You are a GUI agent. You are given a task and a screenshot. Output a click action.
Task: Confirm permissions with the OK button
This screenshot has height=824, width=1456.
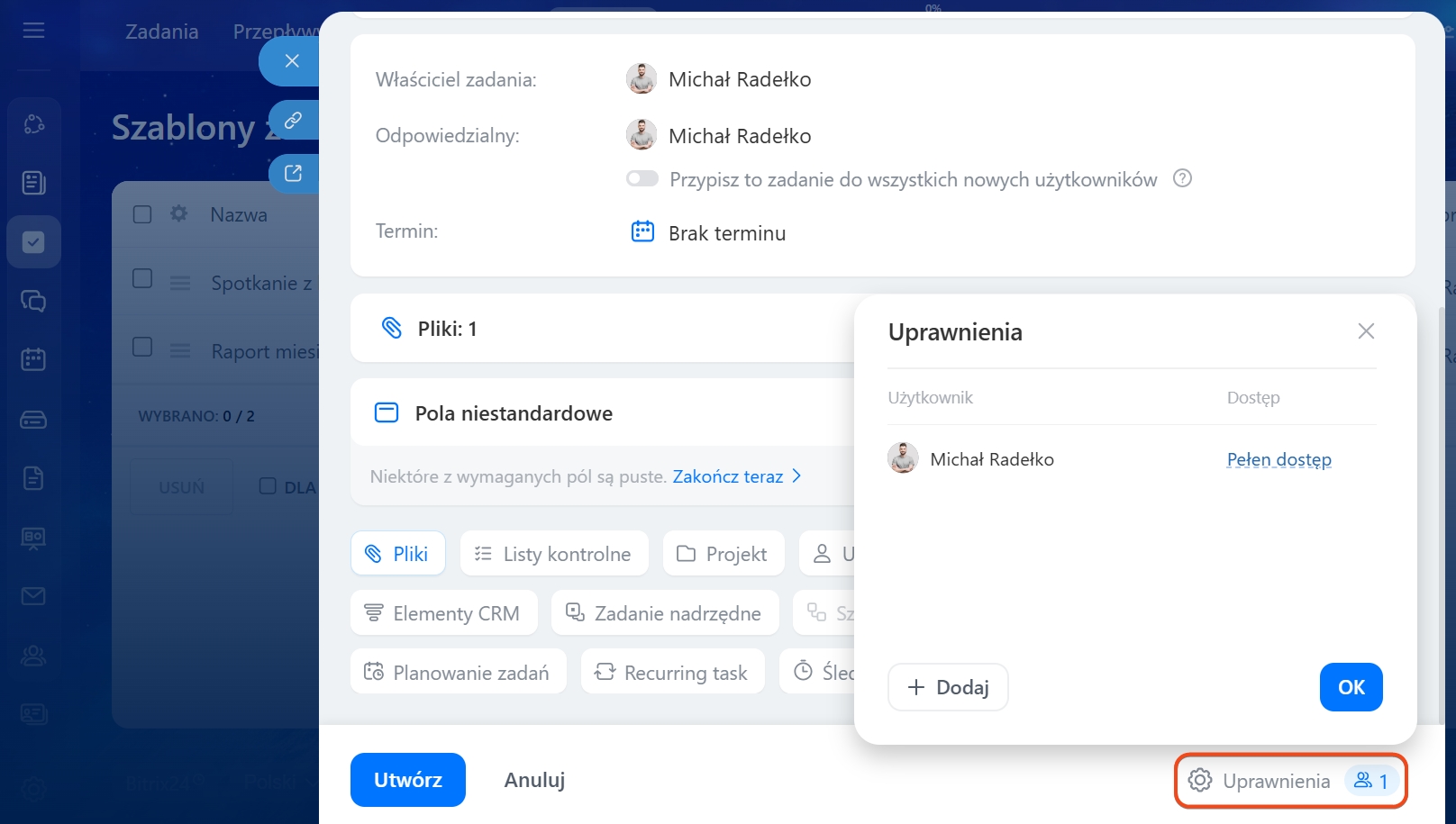click(x=1351, y=687)
